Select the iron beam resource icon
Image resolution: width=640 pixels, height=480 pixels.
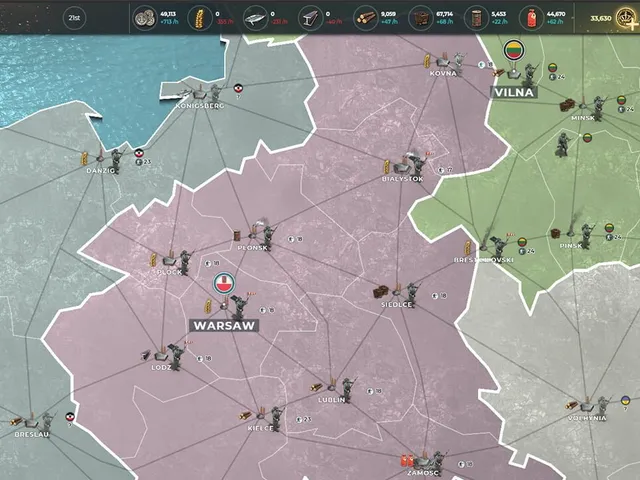coord(310,18)
